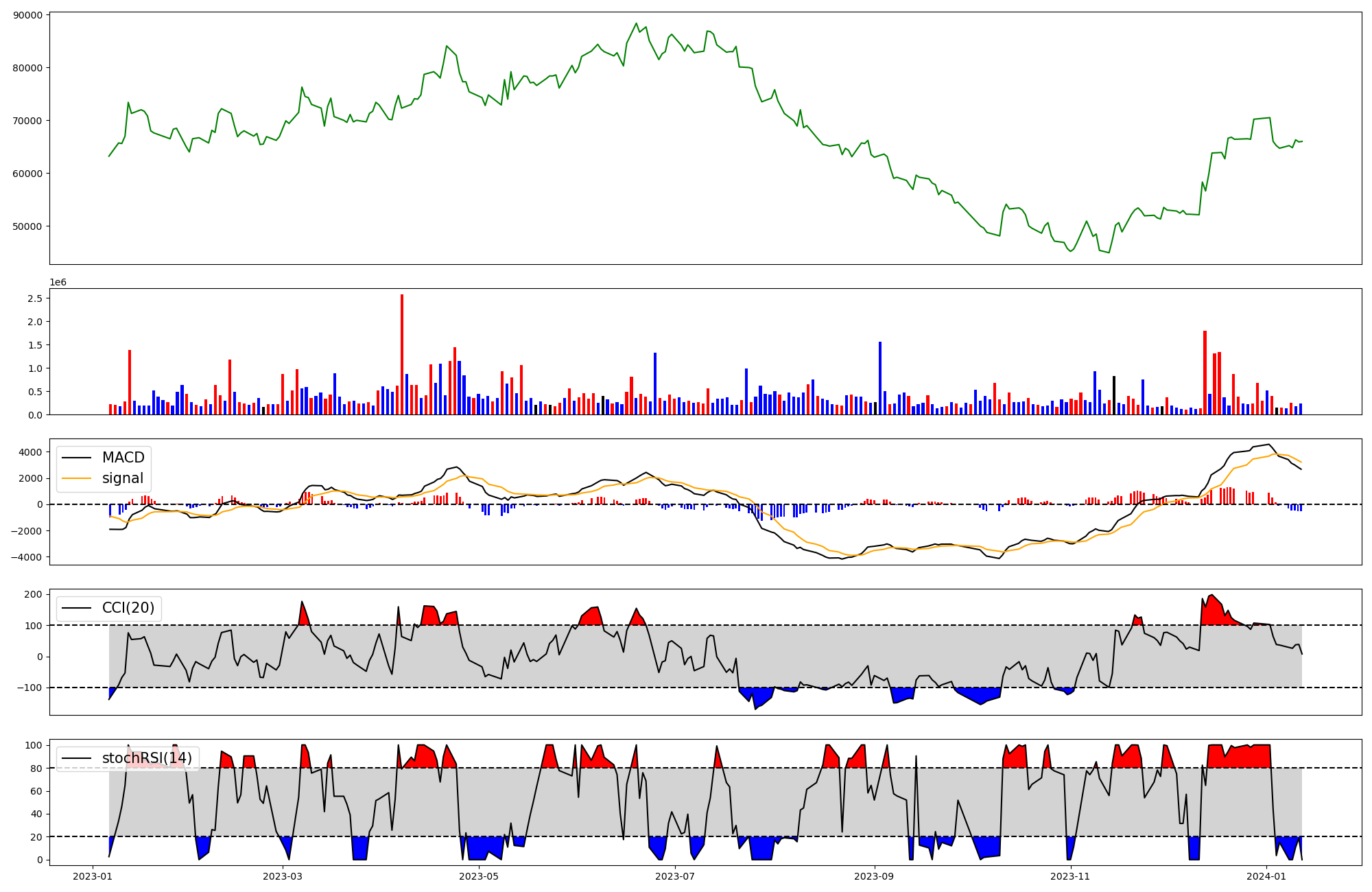Click the 90000 price axis tick label
Viewport: 1372px width, 892px height.
point(27,15)
